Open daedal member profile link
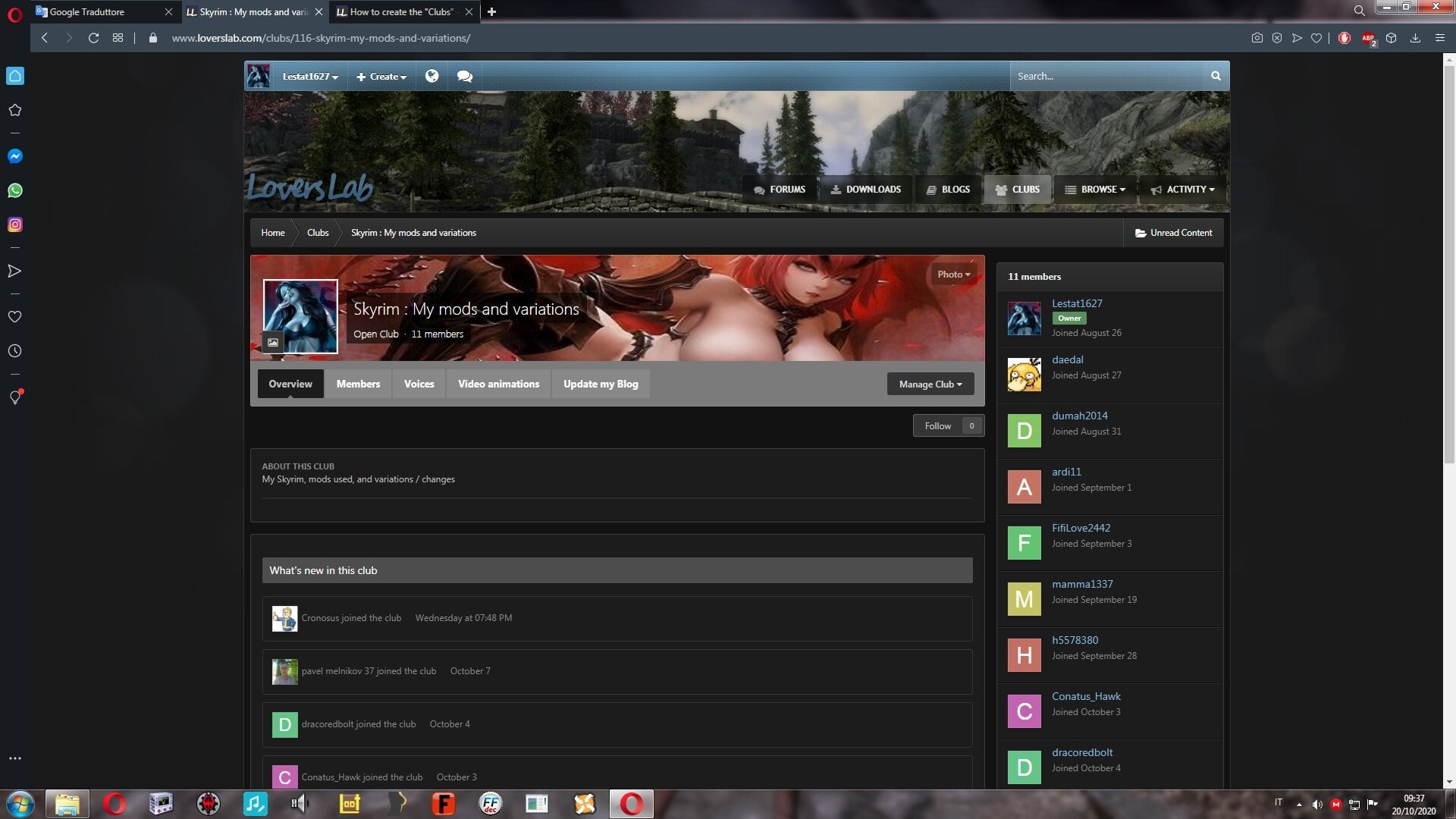Image resolution: width=1456 pixels, height=819 pixels. pos(1067,359)
